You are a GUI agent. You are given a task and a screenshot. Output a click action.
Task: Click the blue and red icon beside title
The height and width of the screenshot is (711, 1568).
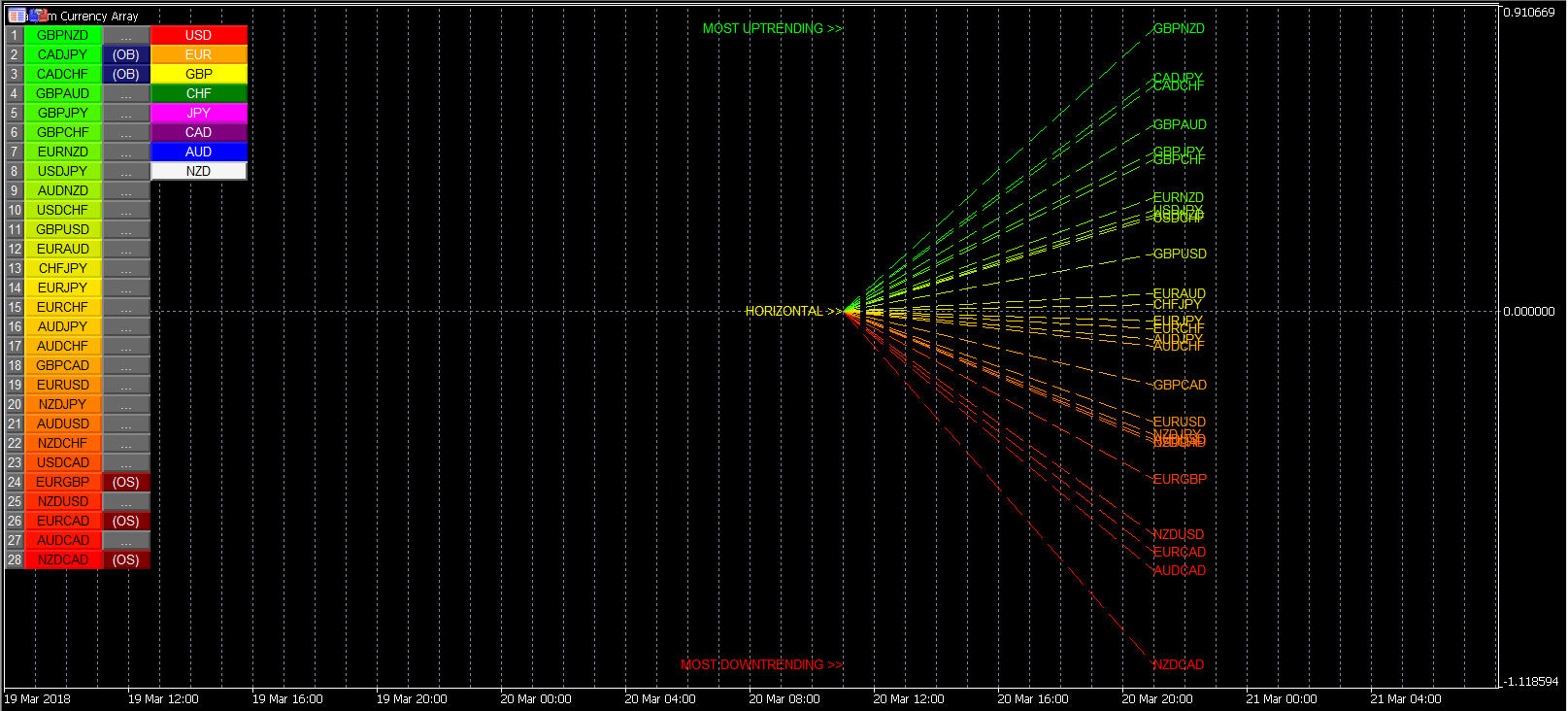point(38,16)
